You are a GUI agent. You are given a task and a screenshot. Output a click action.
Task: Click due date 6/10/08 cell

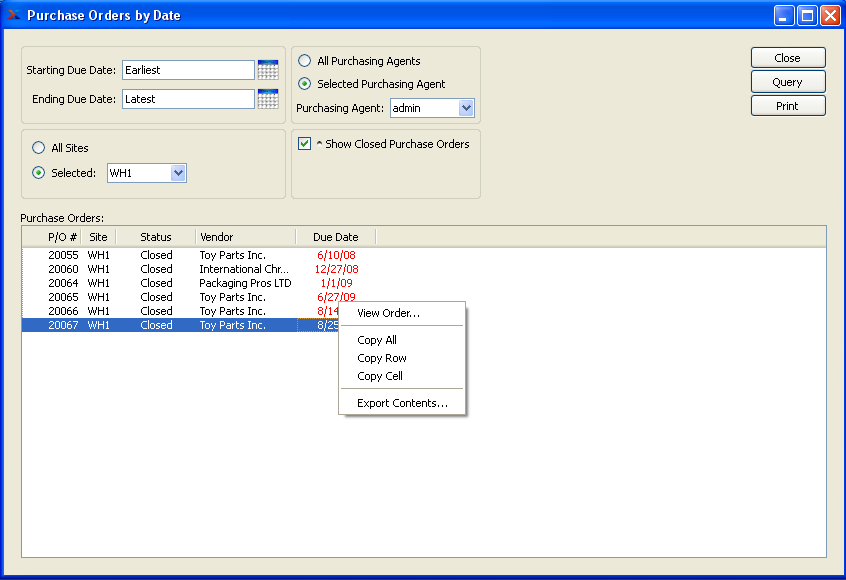[336, 255]
